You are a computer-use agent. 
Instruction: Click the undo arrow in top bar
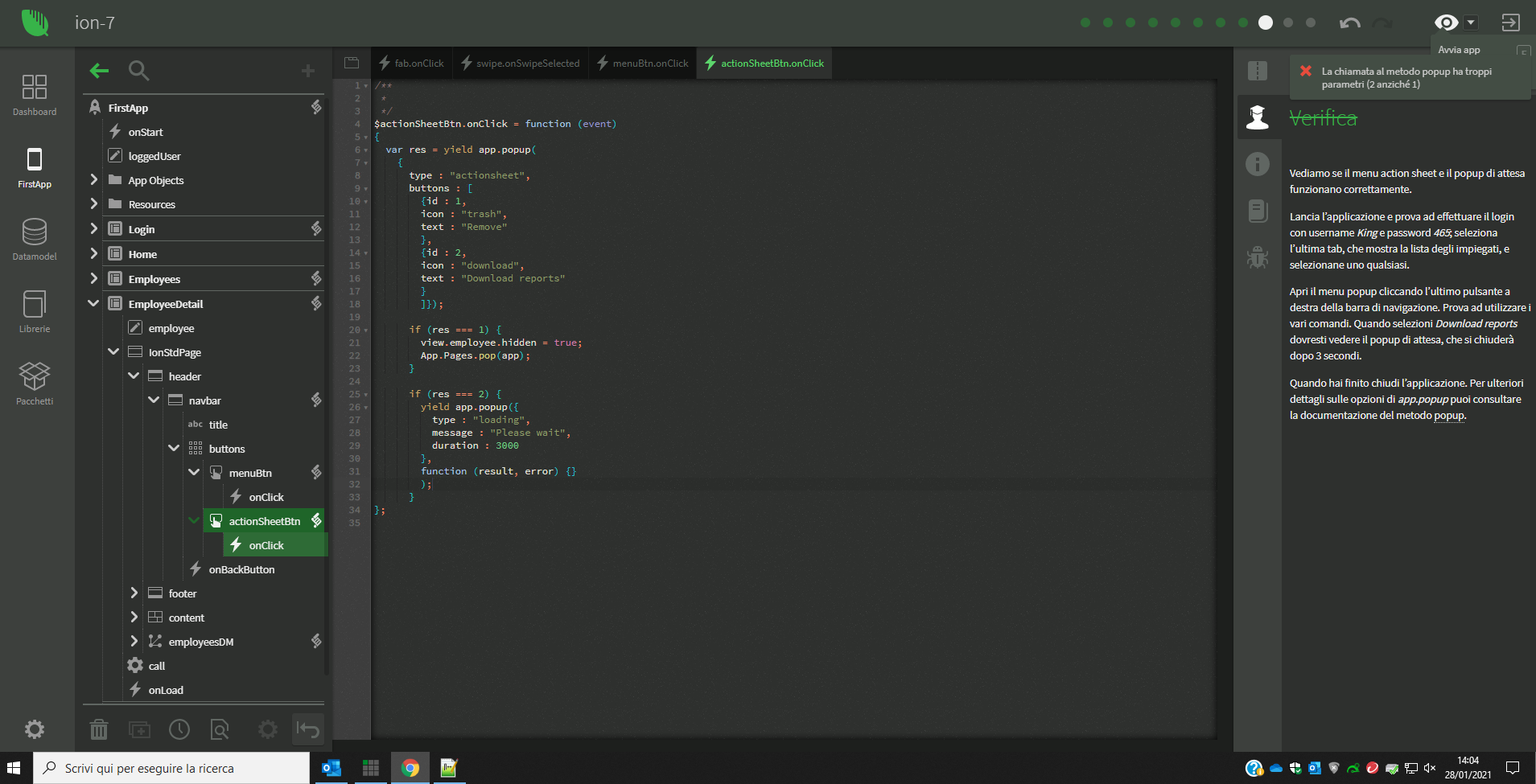[1350, 23]
